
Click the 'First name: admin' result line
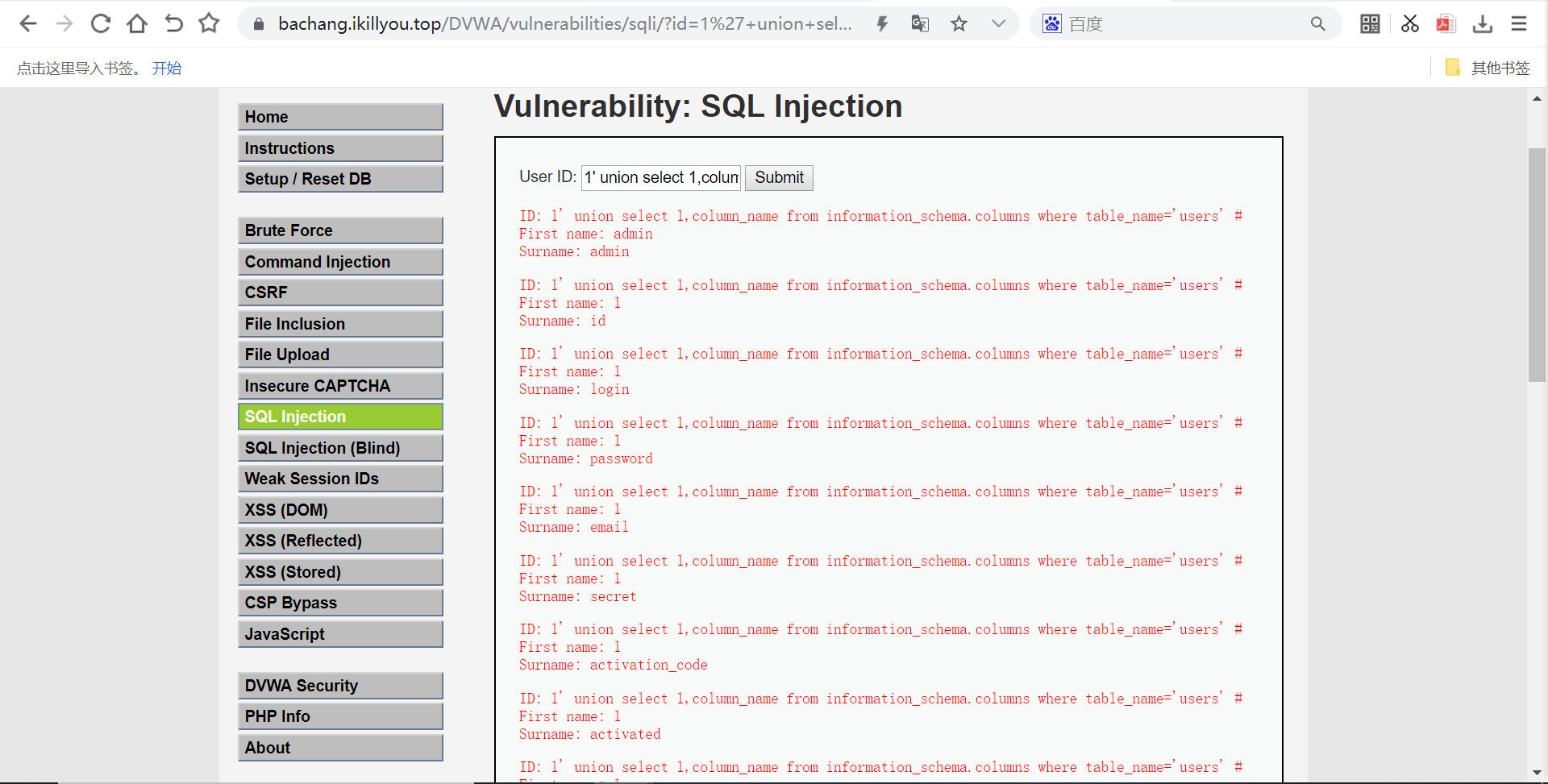pos(586,234)
